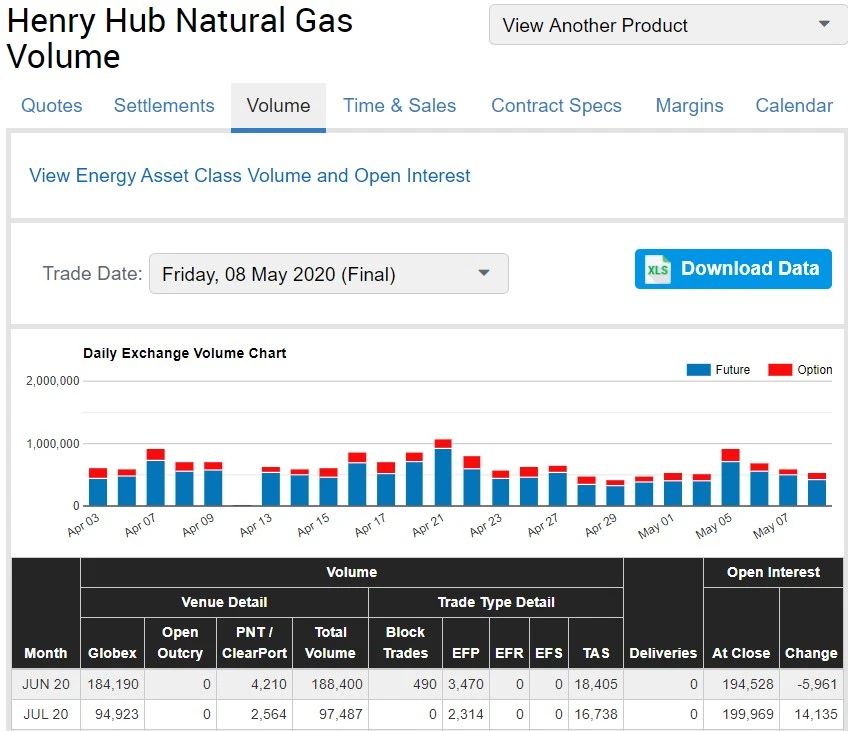Open Energy Asset Class Volume link

pyautogui.click(x=250, y=176)
